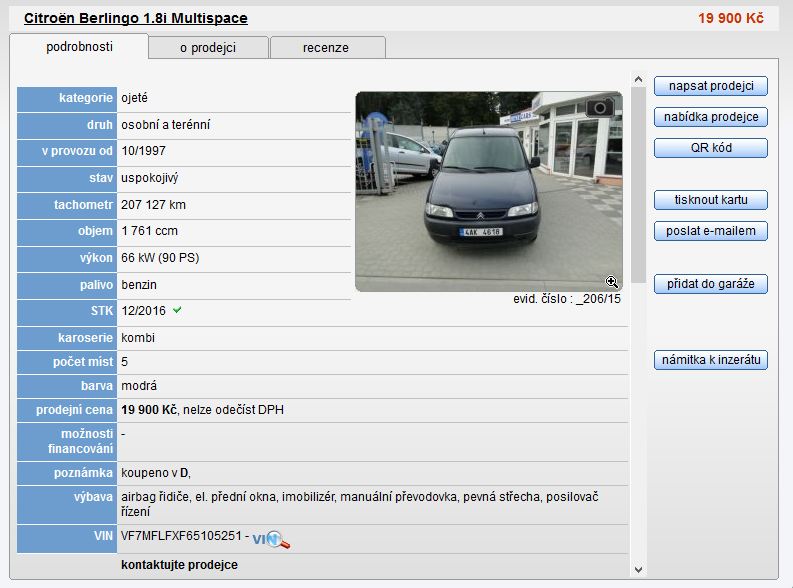
Task: Click the STK value 12/2016
Action: point(143,310)
